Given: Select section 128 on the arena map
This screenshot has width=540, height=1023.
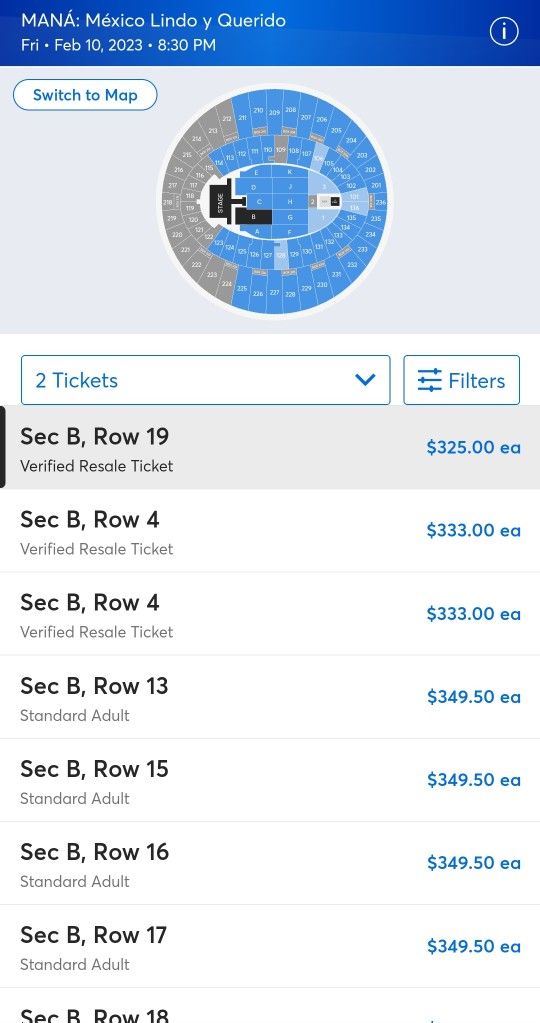Looking at the screenshot, I should 280,256.
